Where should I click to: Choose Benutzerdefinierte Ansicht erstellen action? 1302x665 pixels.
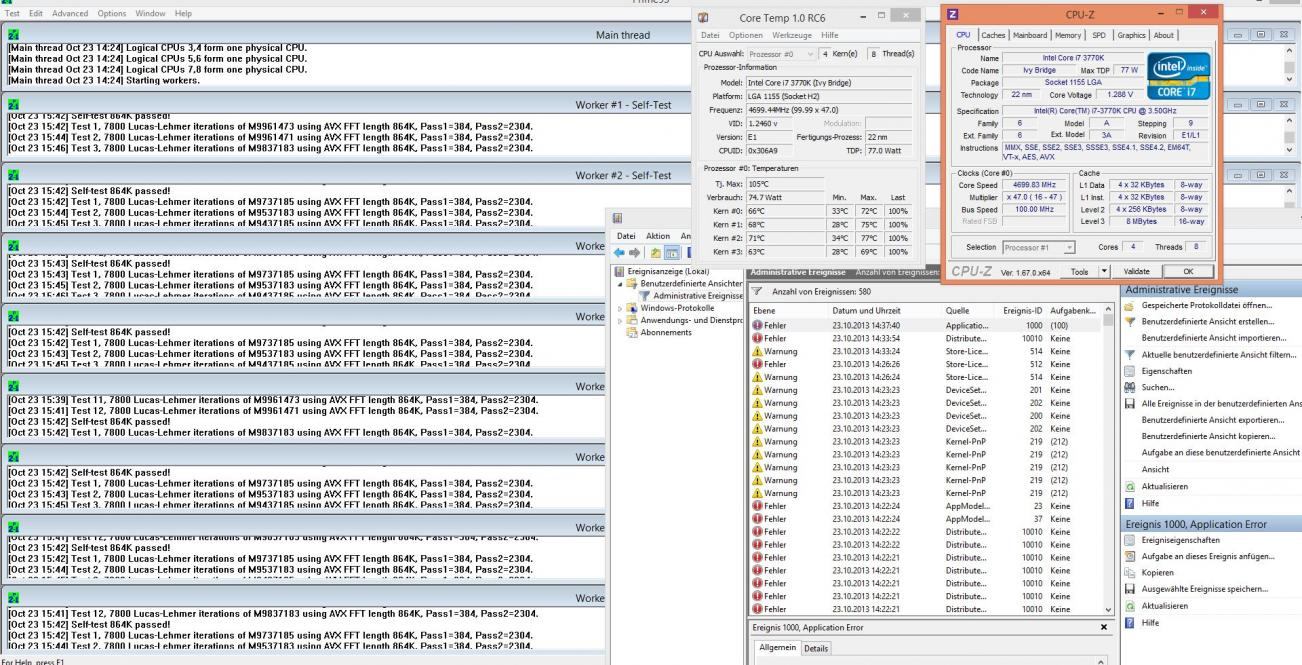pos(1208,321)
